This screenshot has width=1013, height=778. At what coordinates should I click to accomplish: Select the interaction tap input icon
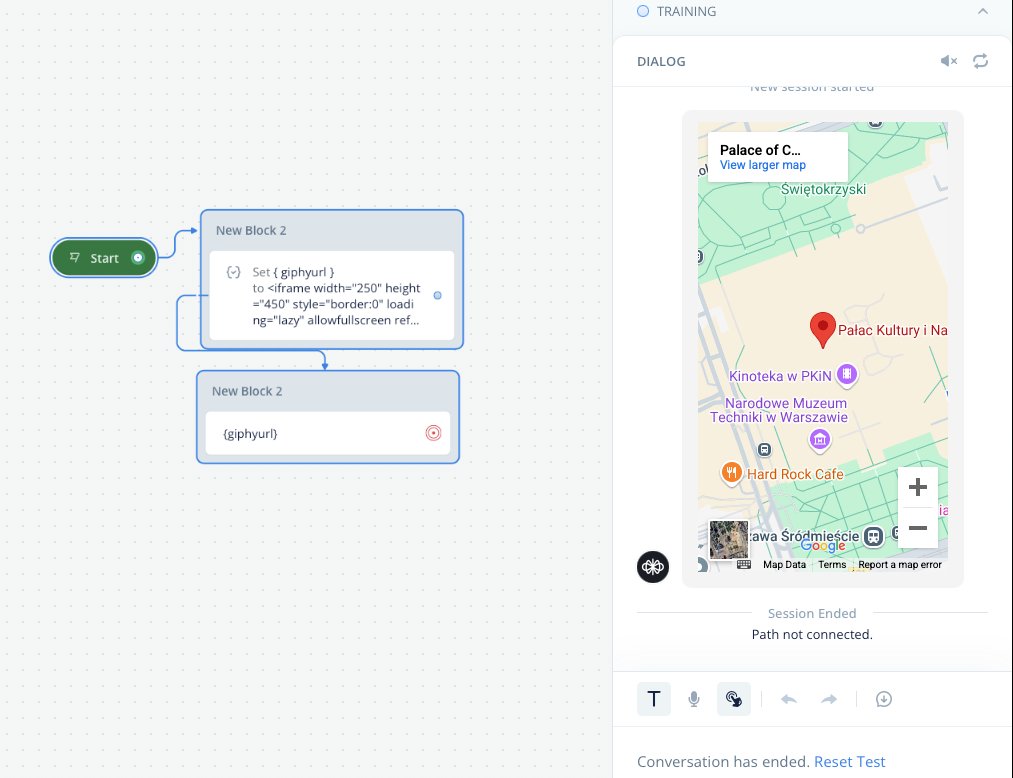pyautogui.click(x=734, y=699)
